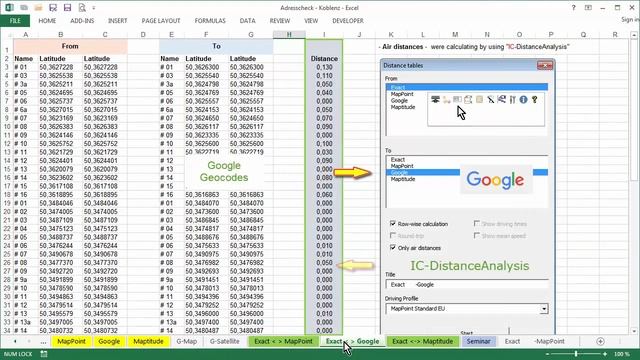Open the Driving Profile dropdown

coord(544,309)
